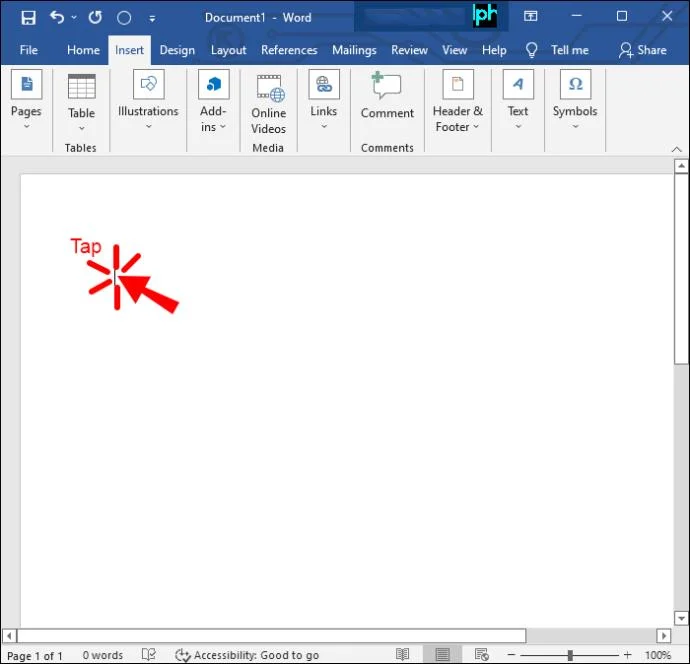Image resolution: width=690 pixels, height=664 pixels.
Task: Click horizontal scrollbar right arrow
Action: (664, 636)
